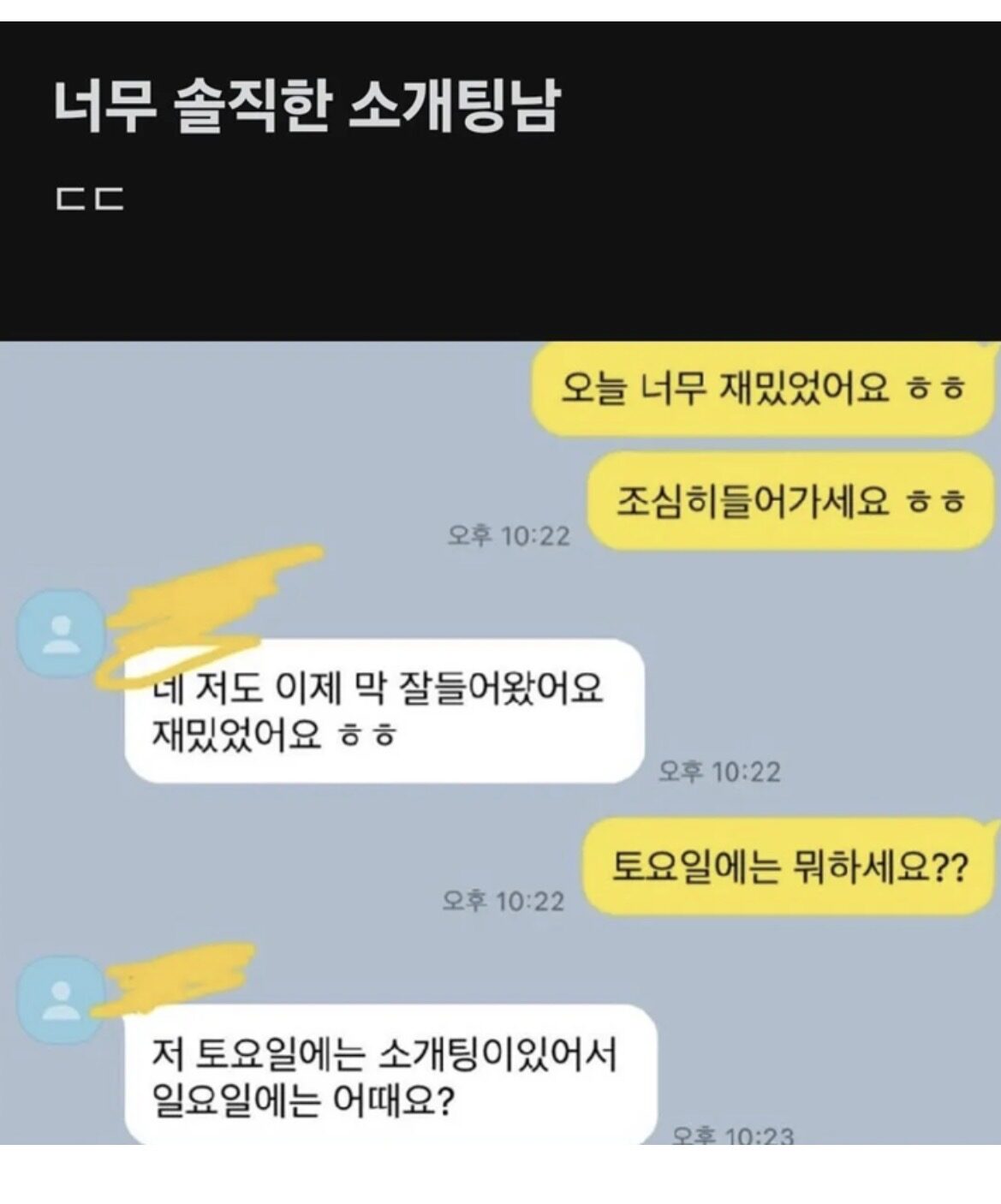Tap the 재밌었어요 ㅎㅎ line in the white bubble

pyautogui.click(x=273, y=734)
